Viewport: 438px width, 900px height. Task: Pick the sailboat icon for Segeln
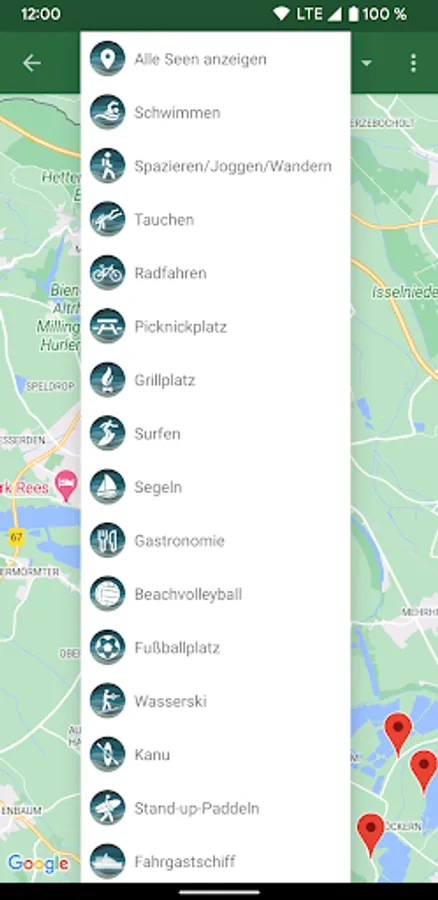pos(107,487)
